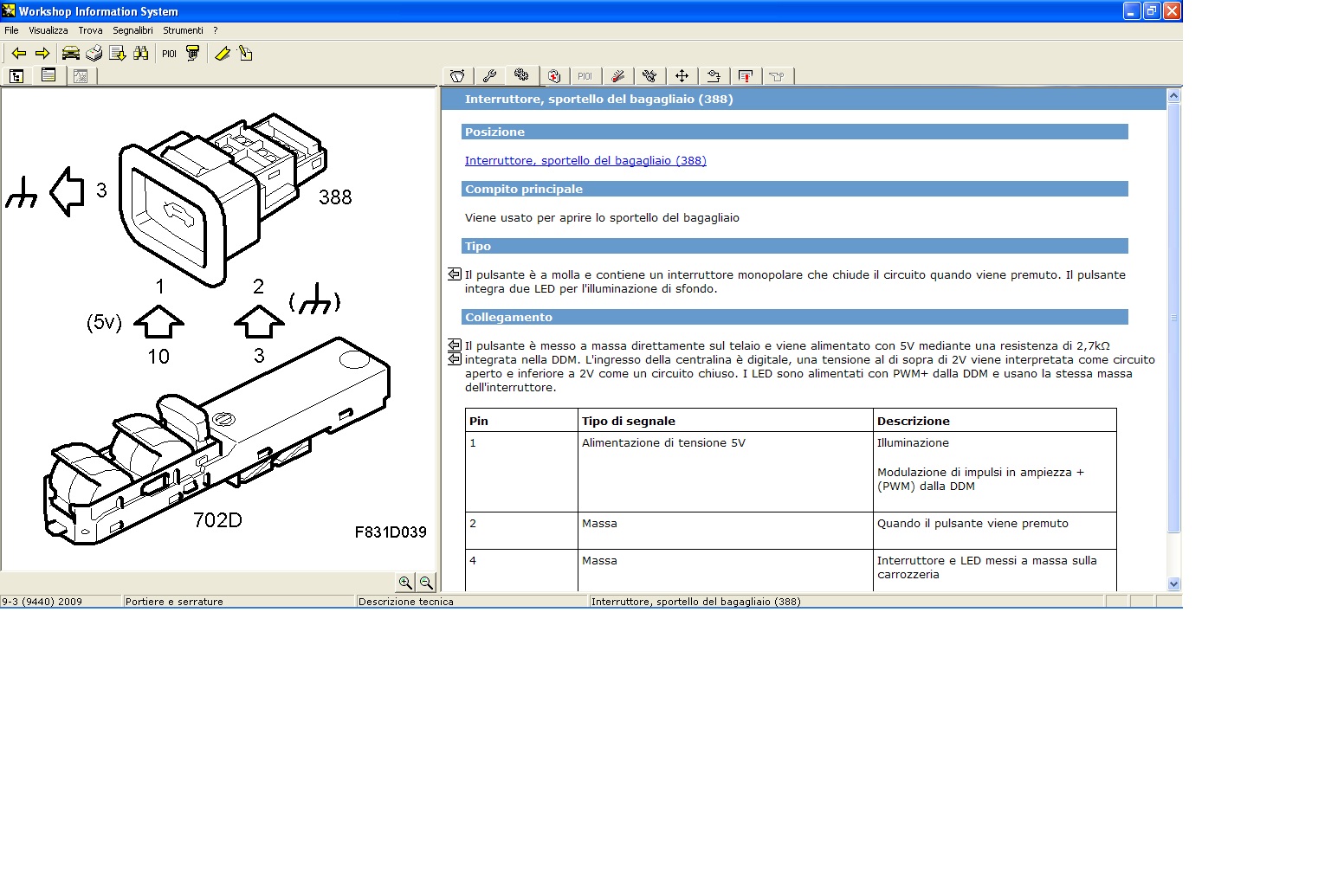The height and width of the screenshot is (896, 1344).
Task: Open the first-aid kit tab icon
Action: click(554, 76)
